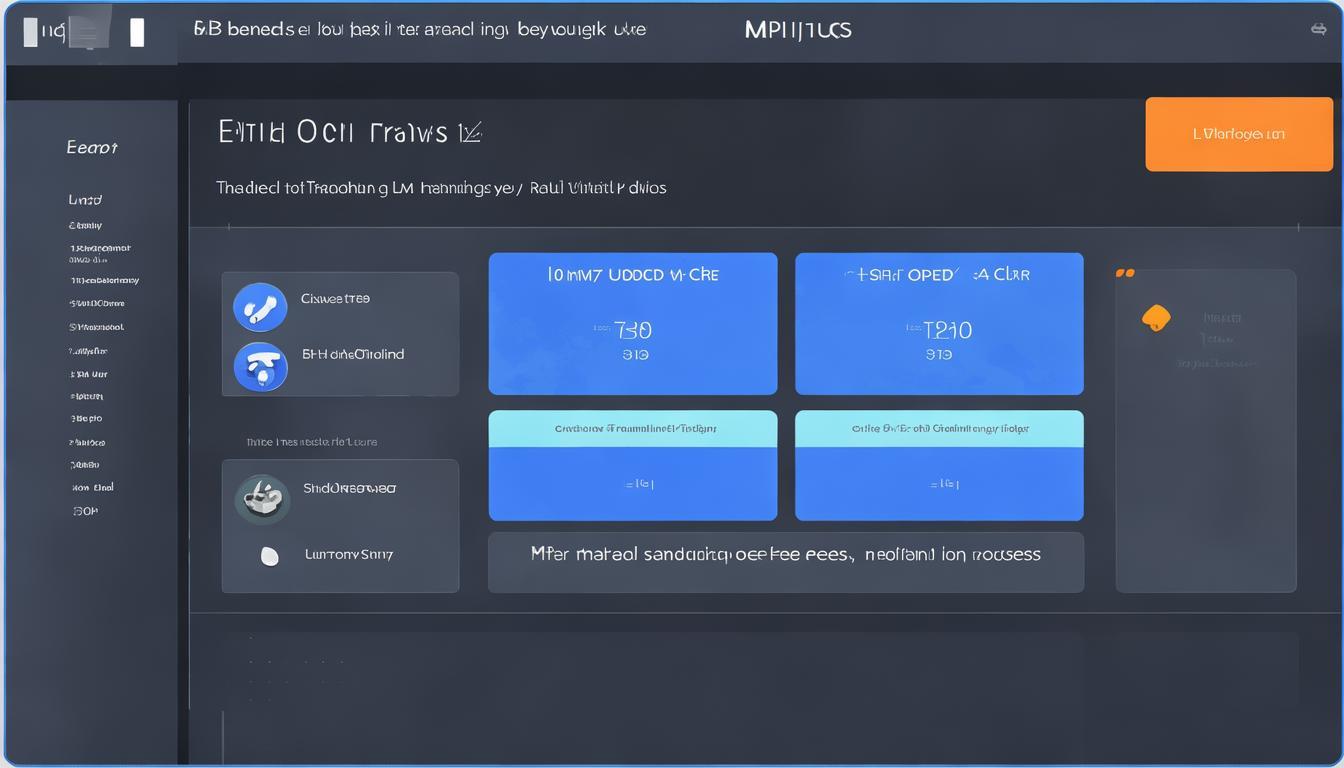Open the blue card showing 'T210'

[x=938, y=324]
